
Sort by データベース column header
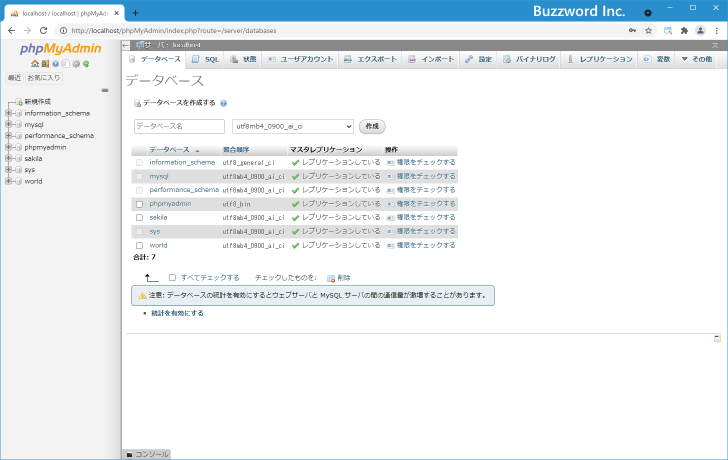[169, 150]
